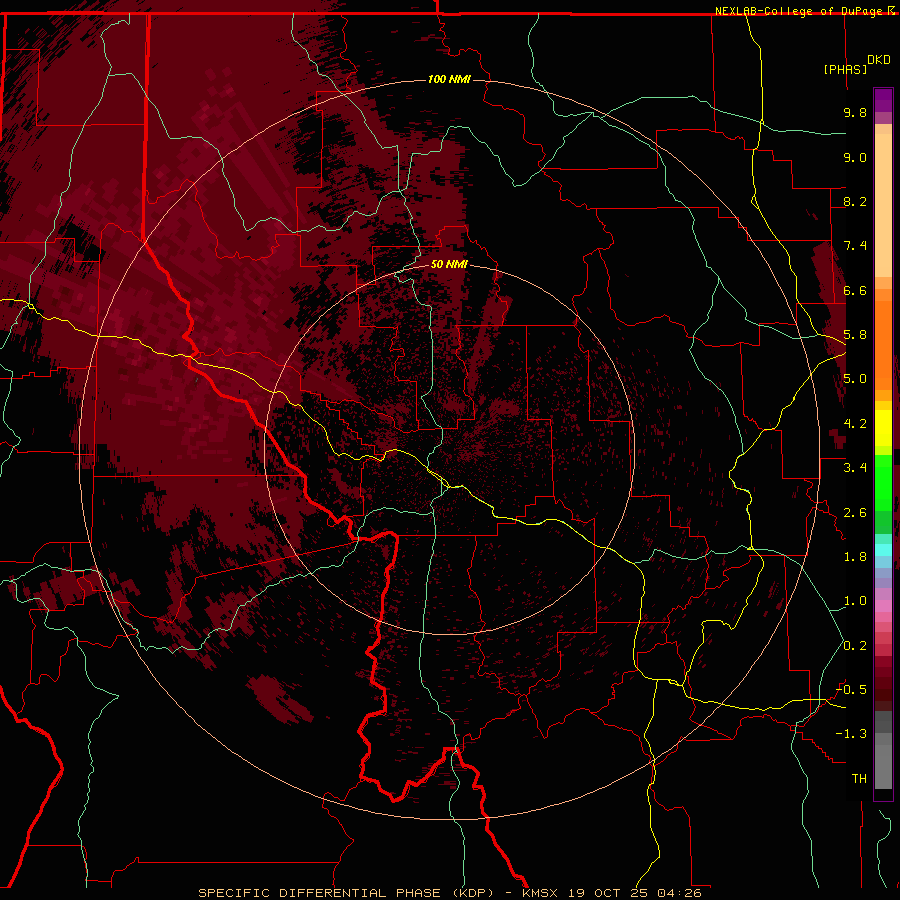Click the 2.6 scale value
Viewport: 900px width, 900px height.
(855, 513)
